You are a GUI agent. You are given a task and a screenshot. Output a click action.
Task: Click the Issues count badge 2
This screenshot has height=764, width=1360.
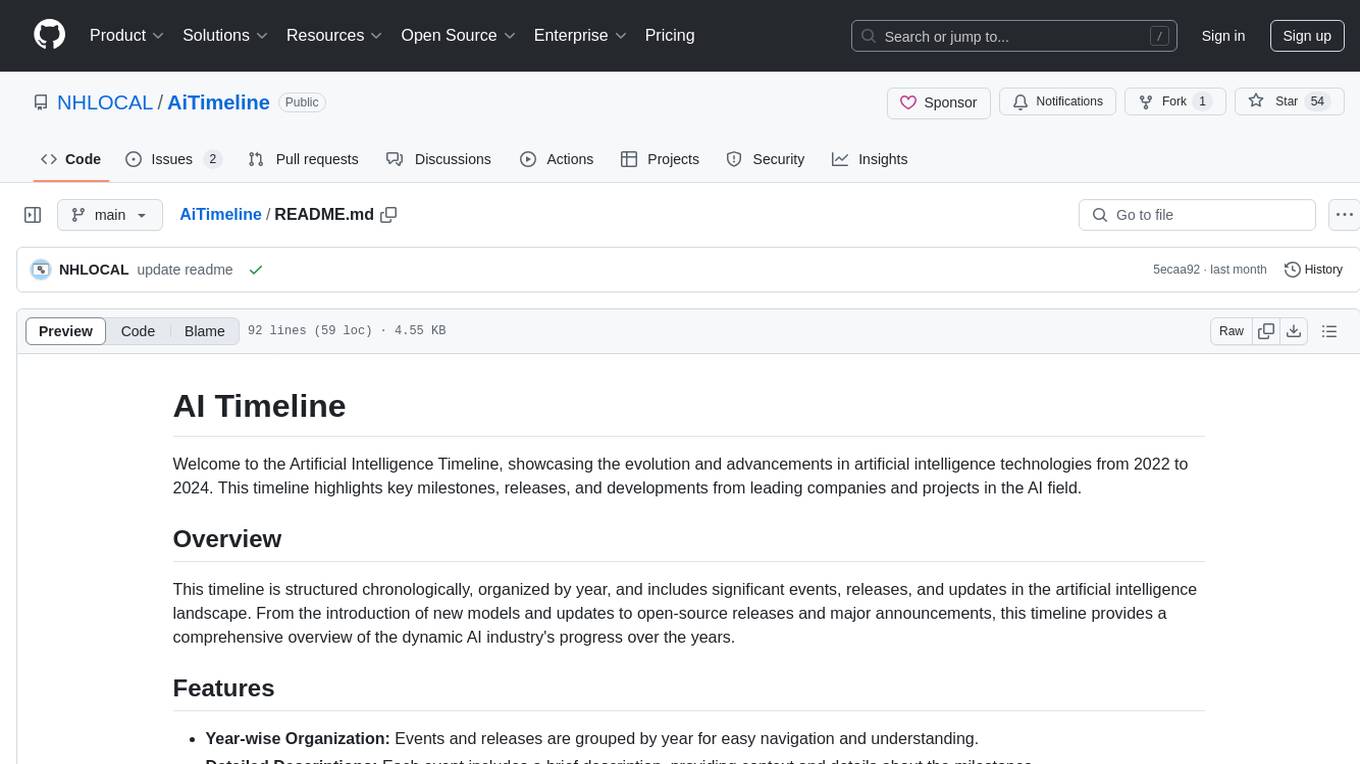click(x=212, y=159)
